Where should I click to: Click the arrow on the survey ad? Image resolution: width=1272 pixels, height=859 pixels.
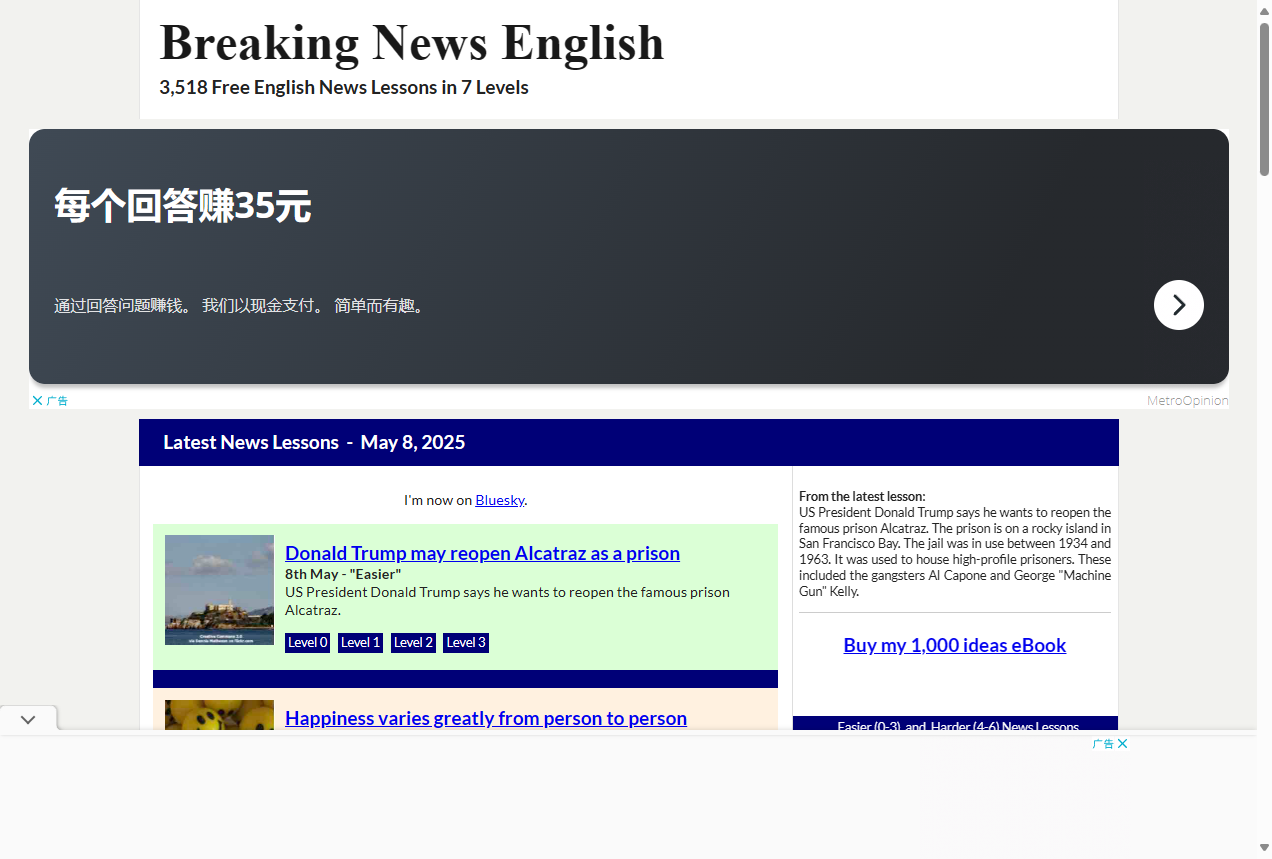(1178, 305)
